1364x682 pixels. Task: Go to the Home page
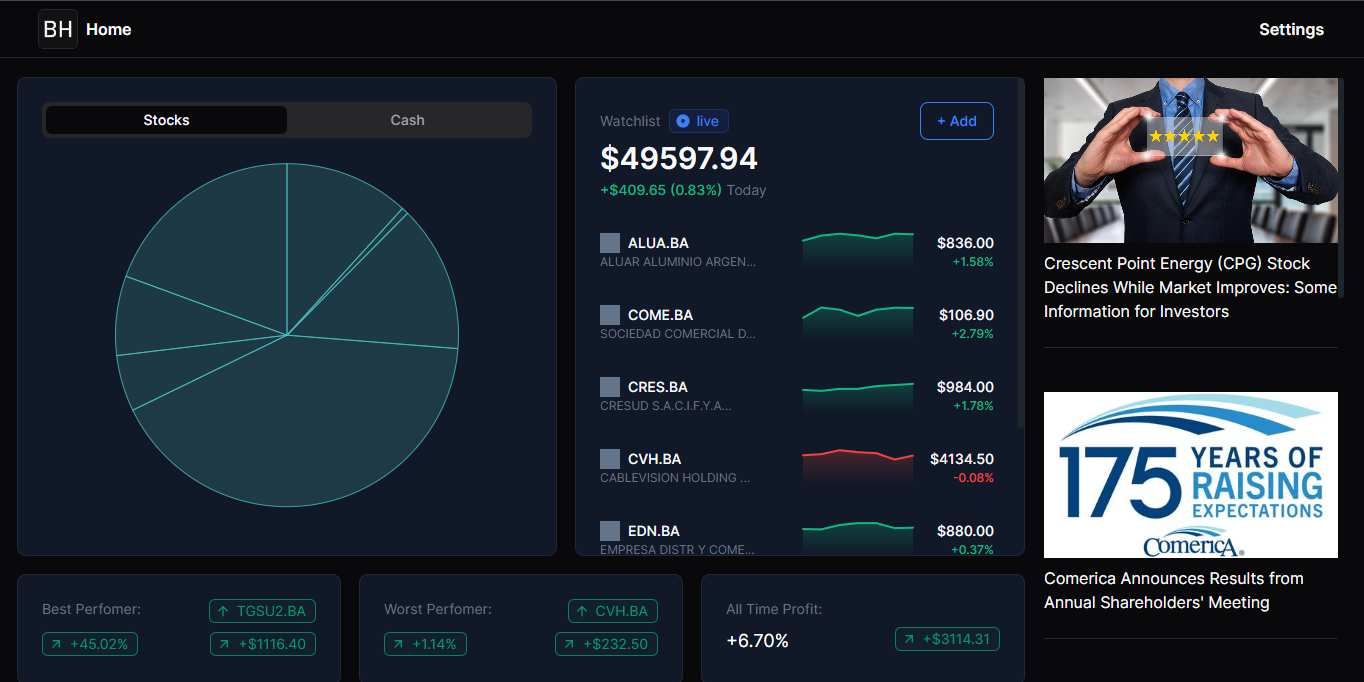point(108,30)
